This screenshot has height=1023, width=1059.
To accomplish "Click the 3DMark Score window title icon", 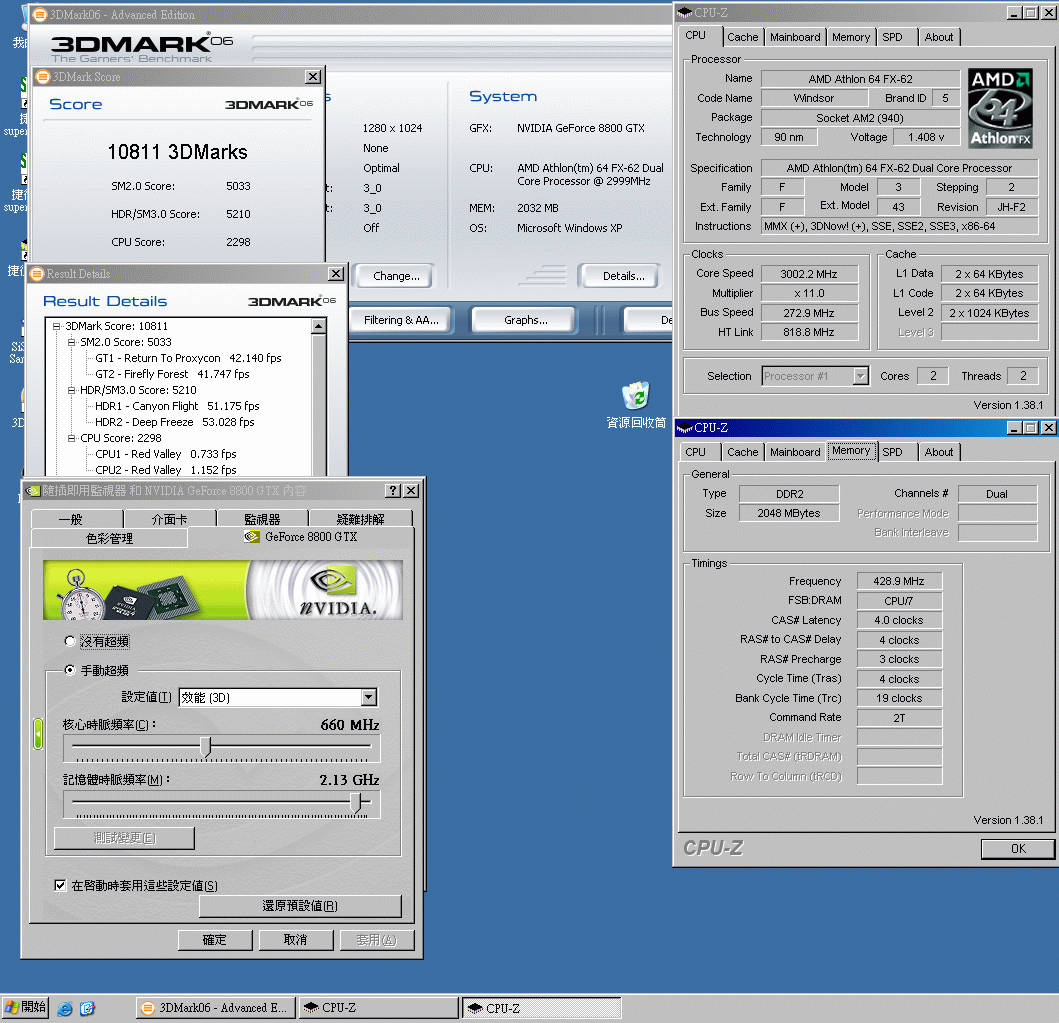I will tap(43, 77).
